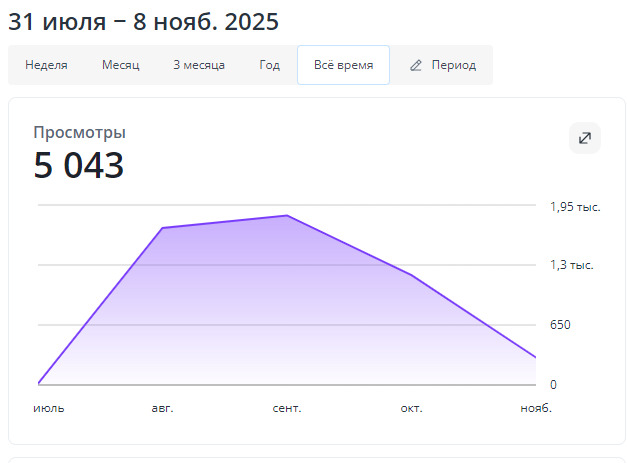The width and height of the screenshot is (627, 463).
Task: Select the Всё время tab
Action: [x=343, y=66]
